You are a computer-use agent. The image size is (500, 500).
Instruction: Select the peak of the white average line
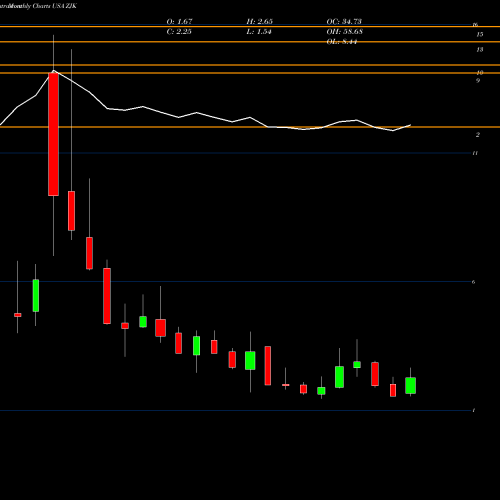click(x=54, y=70)
